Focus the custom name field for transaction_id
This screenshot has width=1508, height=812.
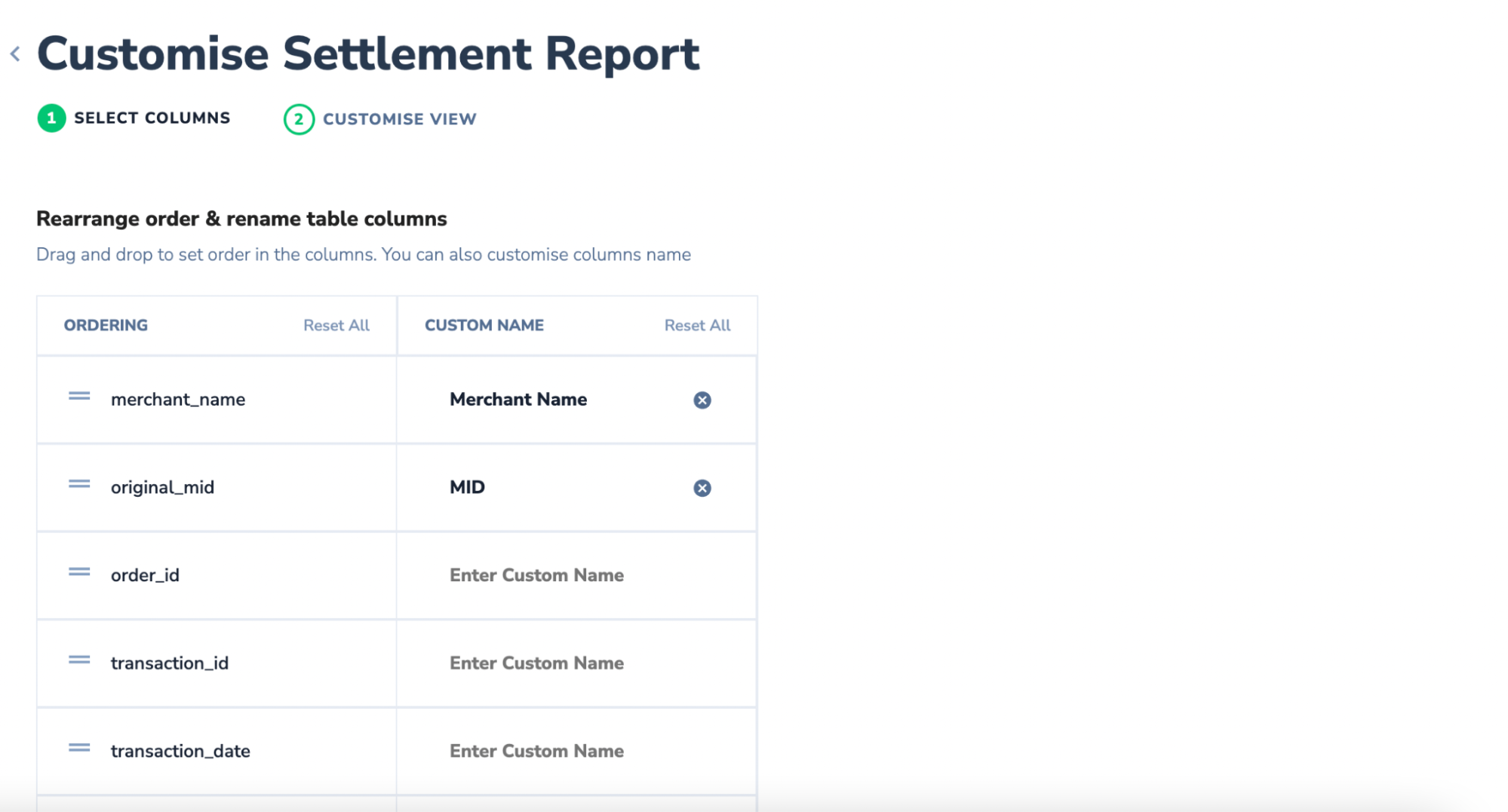[x=577, y=663]
